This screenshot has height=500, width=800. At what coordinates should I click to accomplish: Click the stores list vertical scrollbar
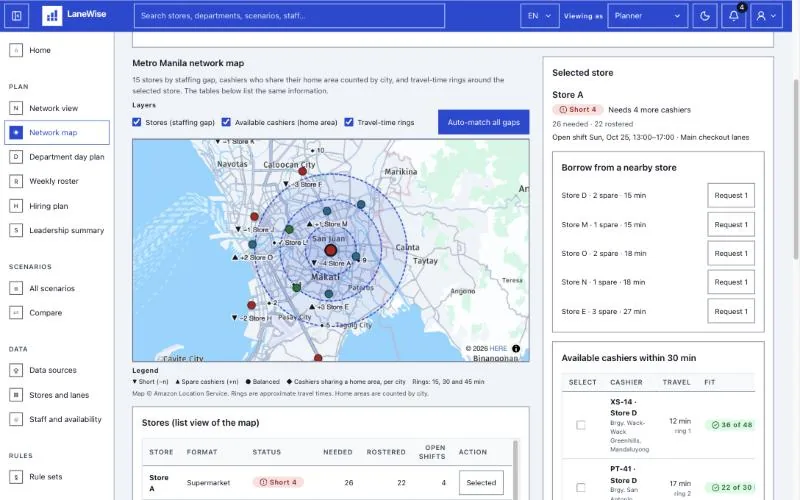pyautogui.click(x=515, y=469)
